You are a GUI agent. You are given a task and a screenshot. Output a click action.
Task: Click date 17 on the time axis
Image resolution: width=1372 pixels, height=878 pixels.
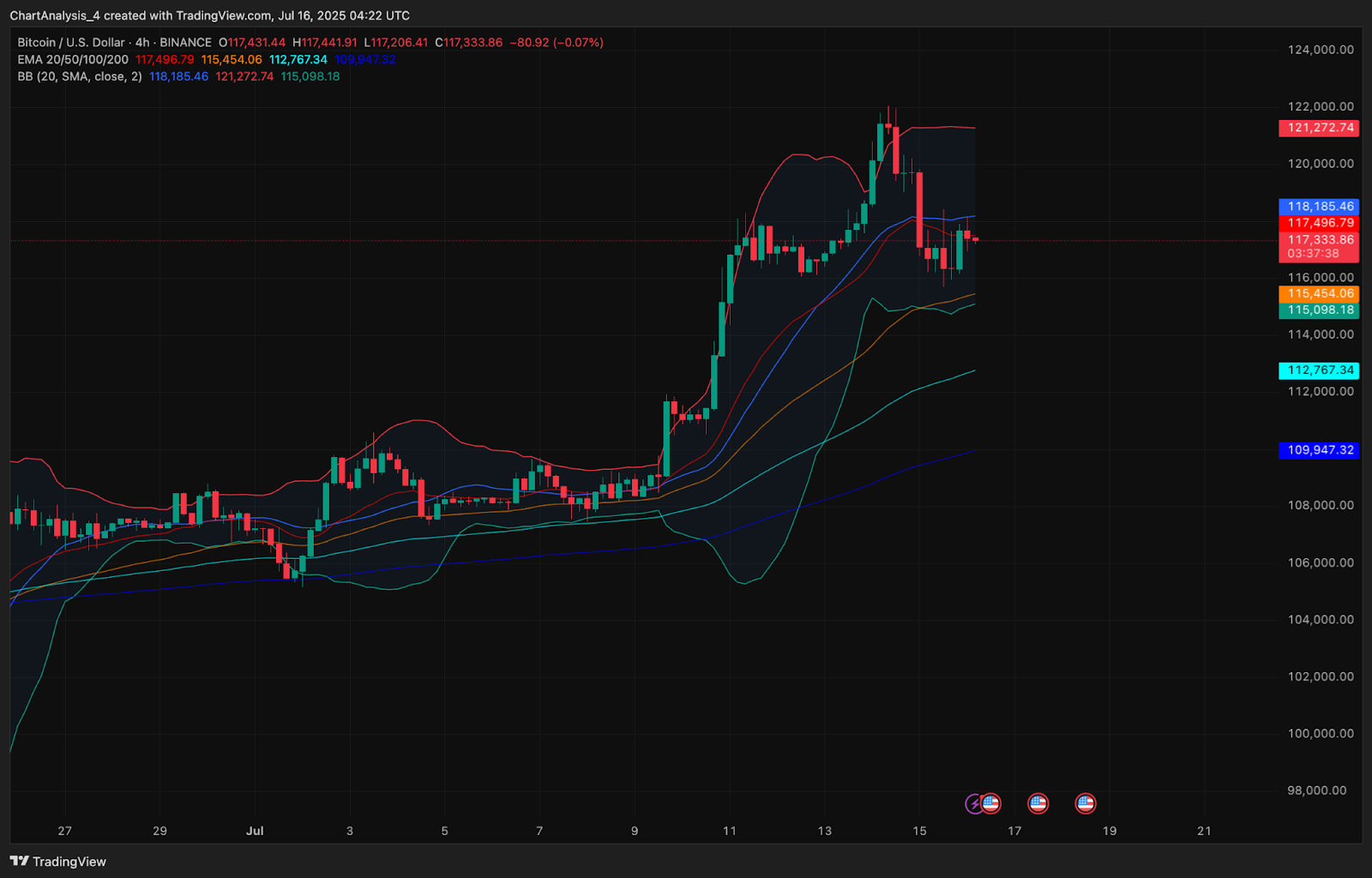point(1014,831)
